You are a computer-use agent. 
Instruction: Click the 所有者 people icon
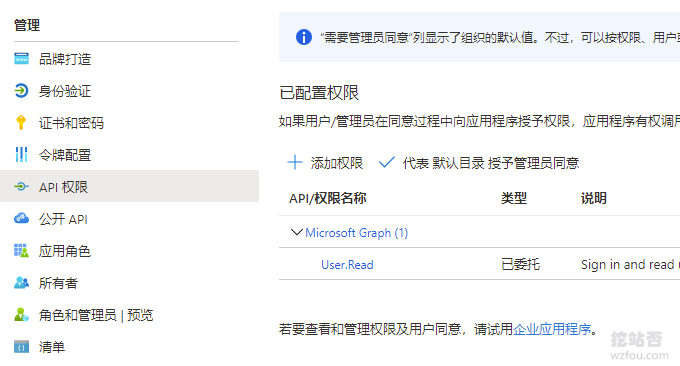pos(21,283)
